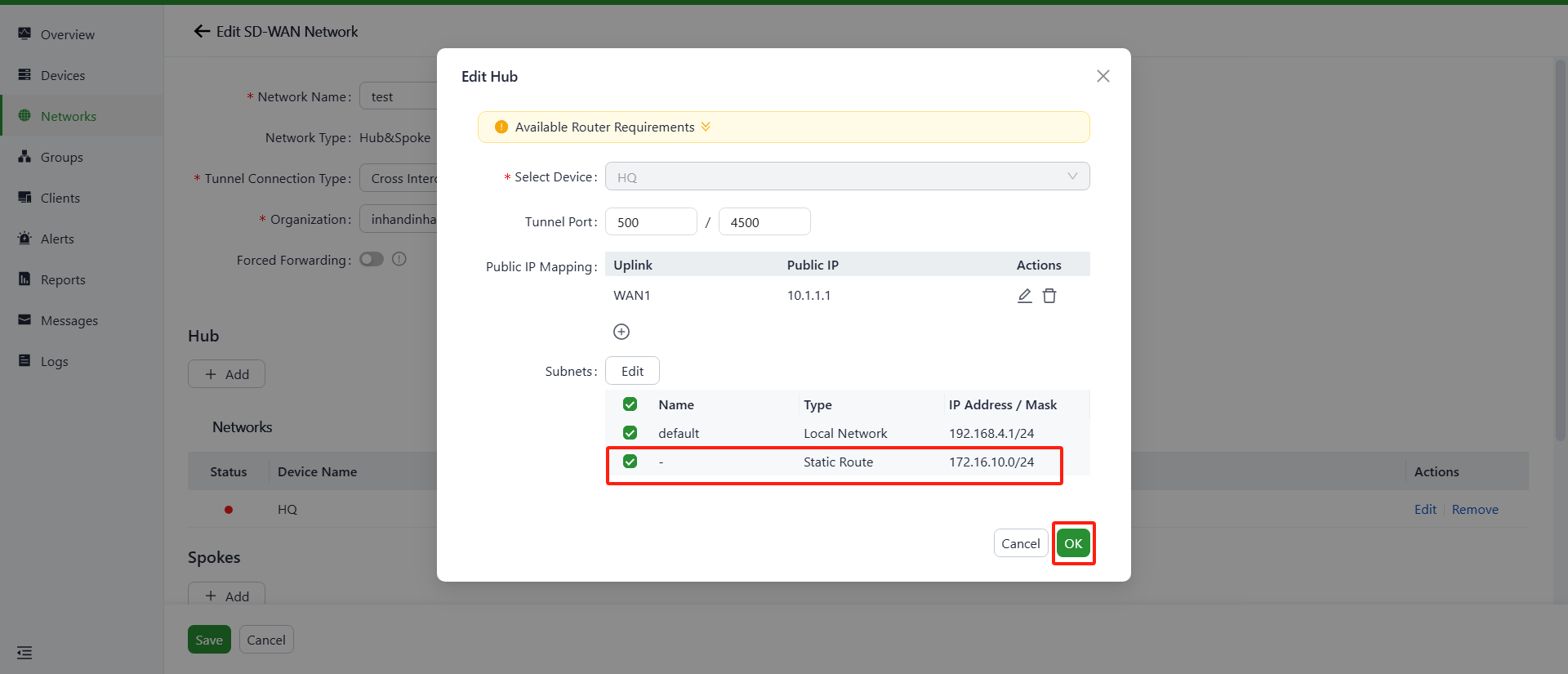Click the Forced Forwarding info icon
The width and height of the screenshot is (1568, 674).
coord(399,259)
